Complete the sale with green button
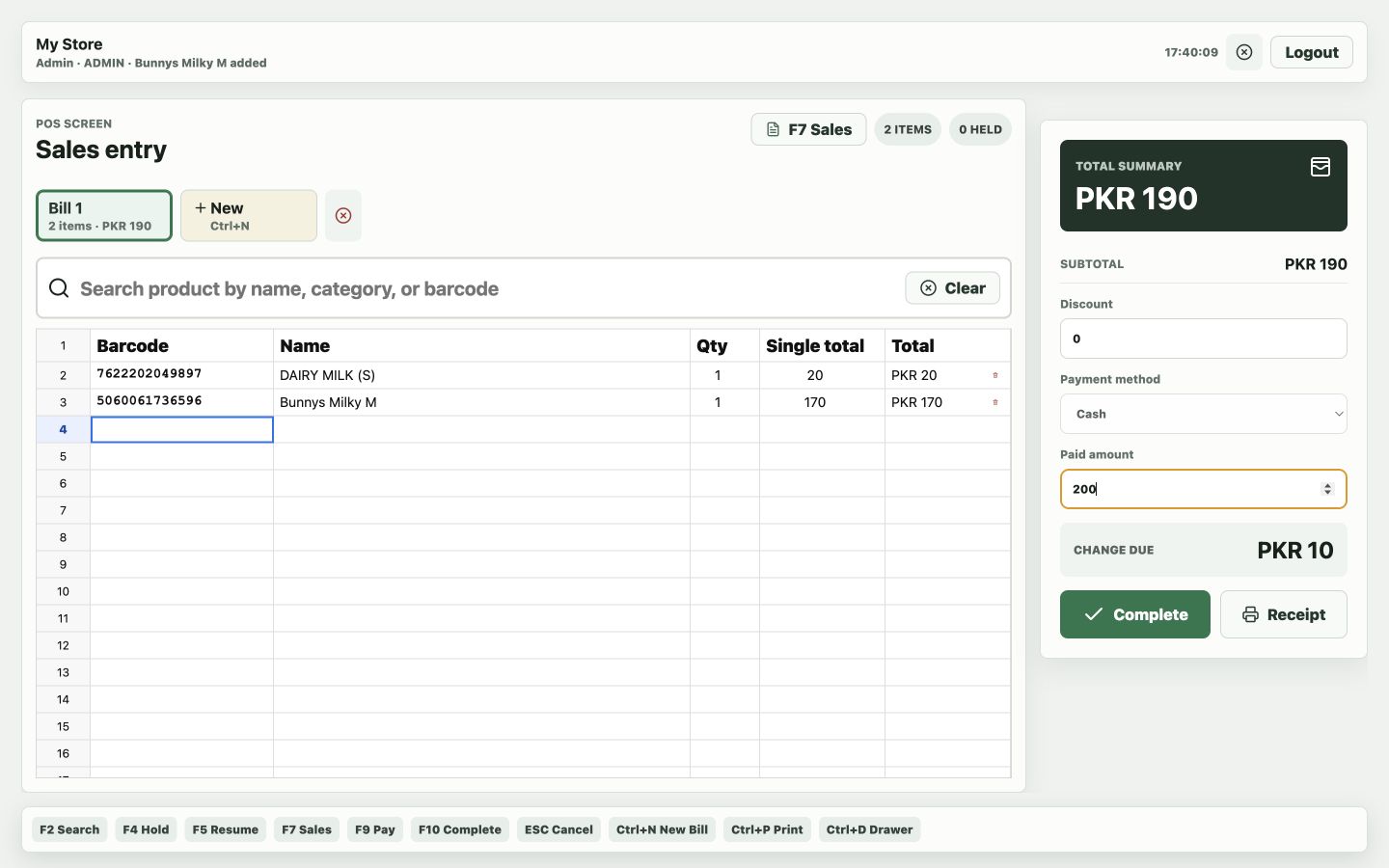Image resolution: width=1389 pixels, height=868 pixels. [x=1134, y=614]
